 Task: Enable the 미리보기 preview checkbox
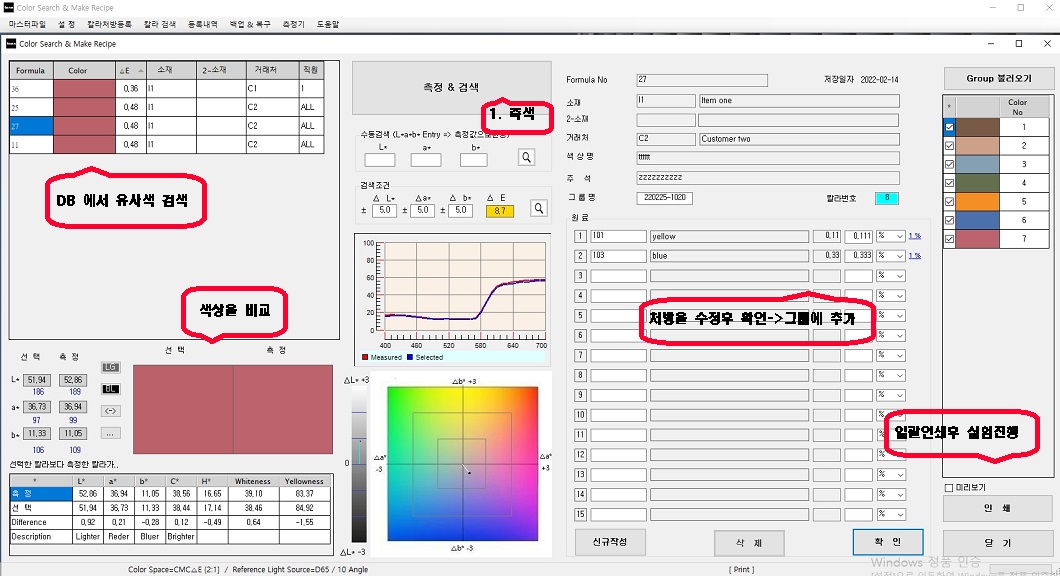pos(949,488)
